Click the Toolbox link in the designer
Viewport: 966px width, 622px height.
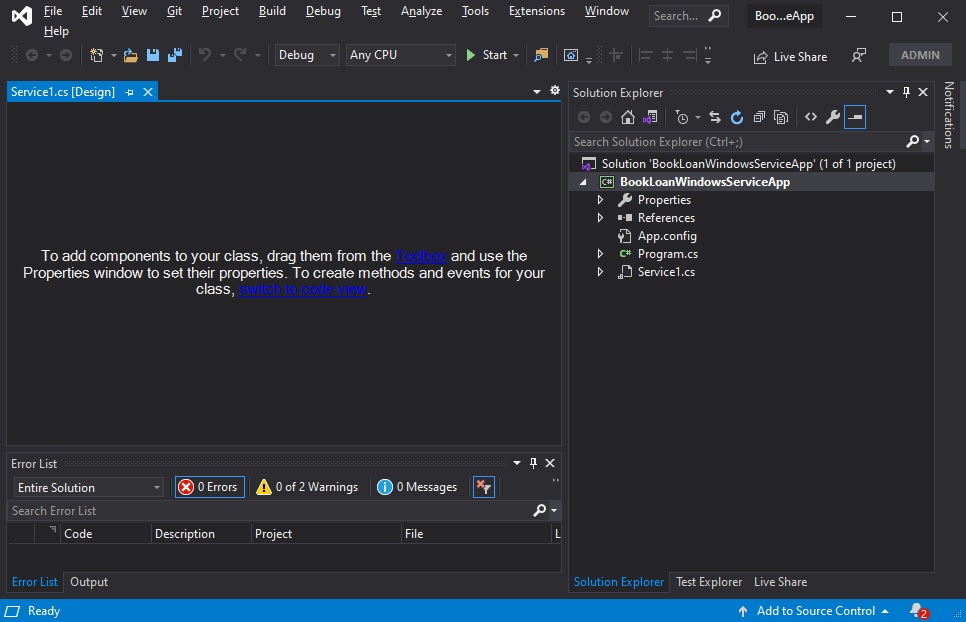[421, 256]
